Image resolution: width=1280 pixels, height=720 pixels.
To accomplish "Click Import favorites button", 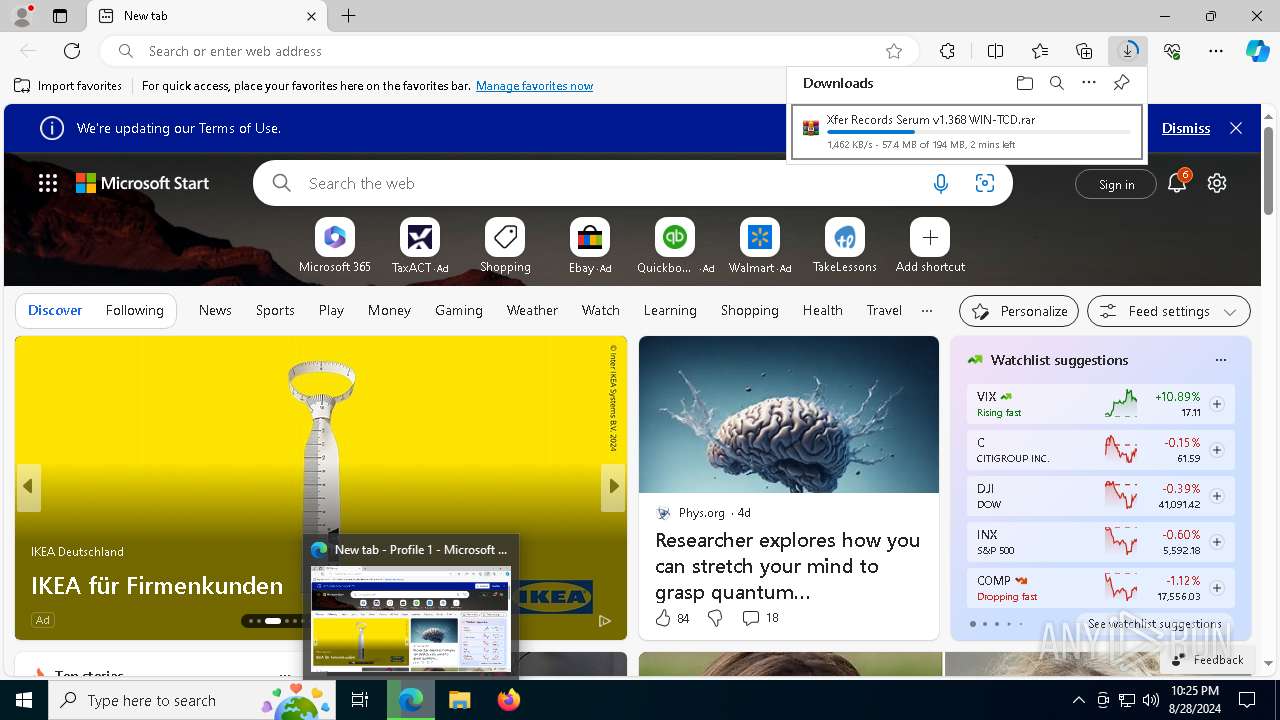I will coord(68,86).
